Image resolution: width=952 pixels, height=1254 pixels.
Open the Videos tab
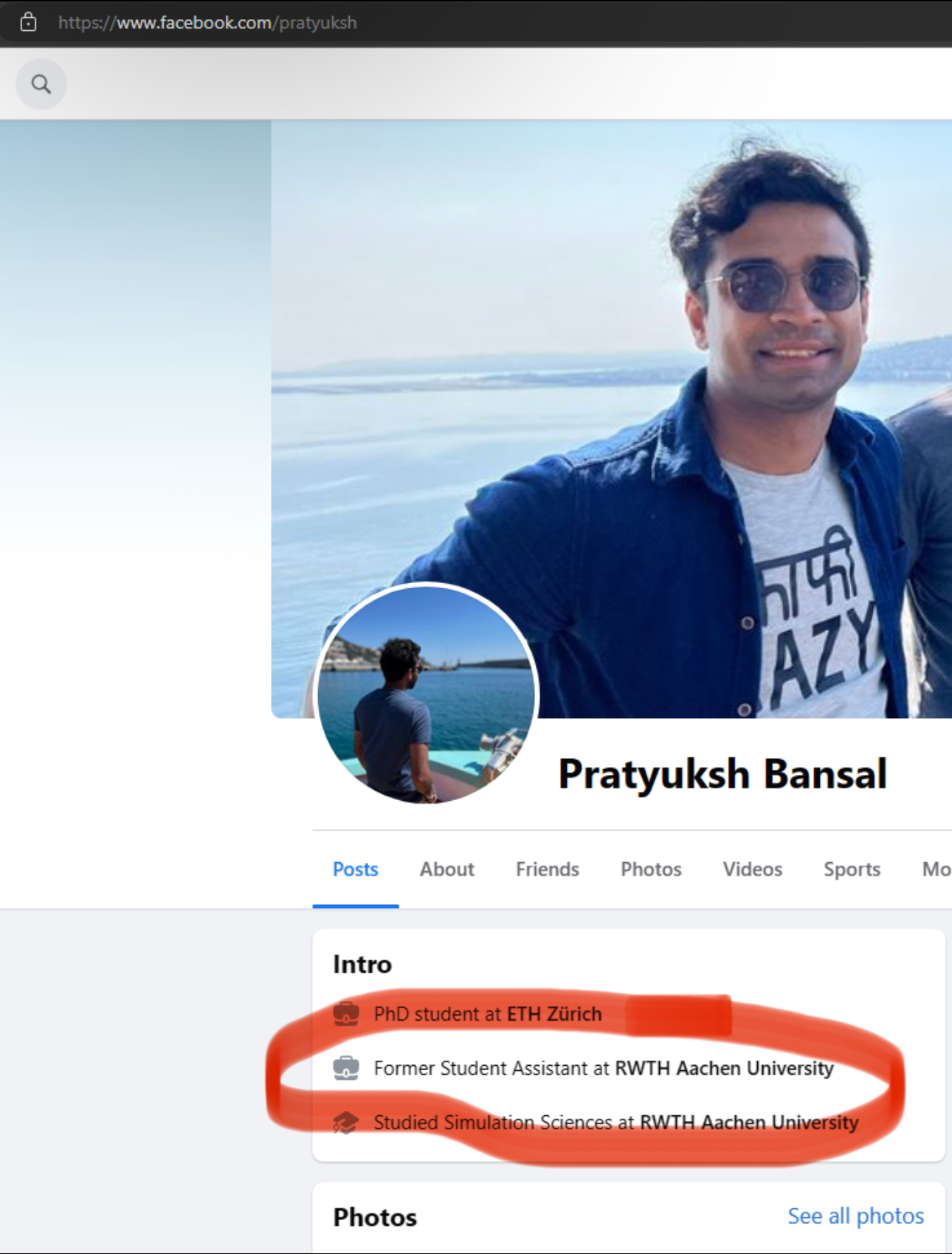pyautogui.click(x=752, y=869)
